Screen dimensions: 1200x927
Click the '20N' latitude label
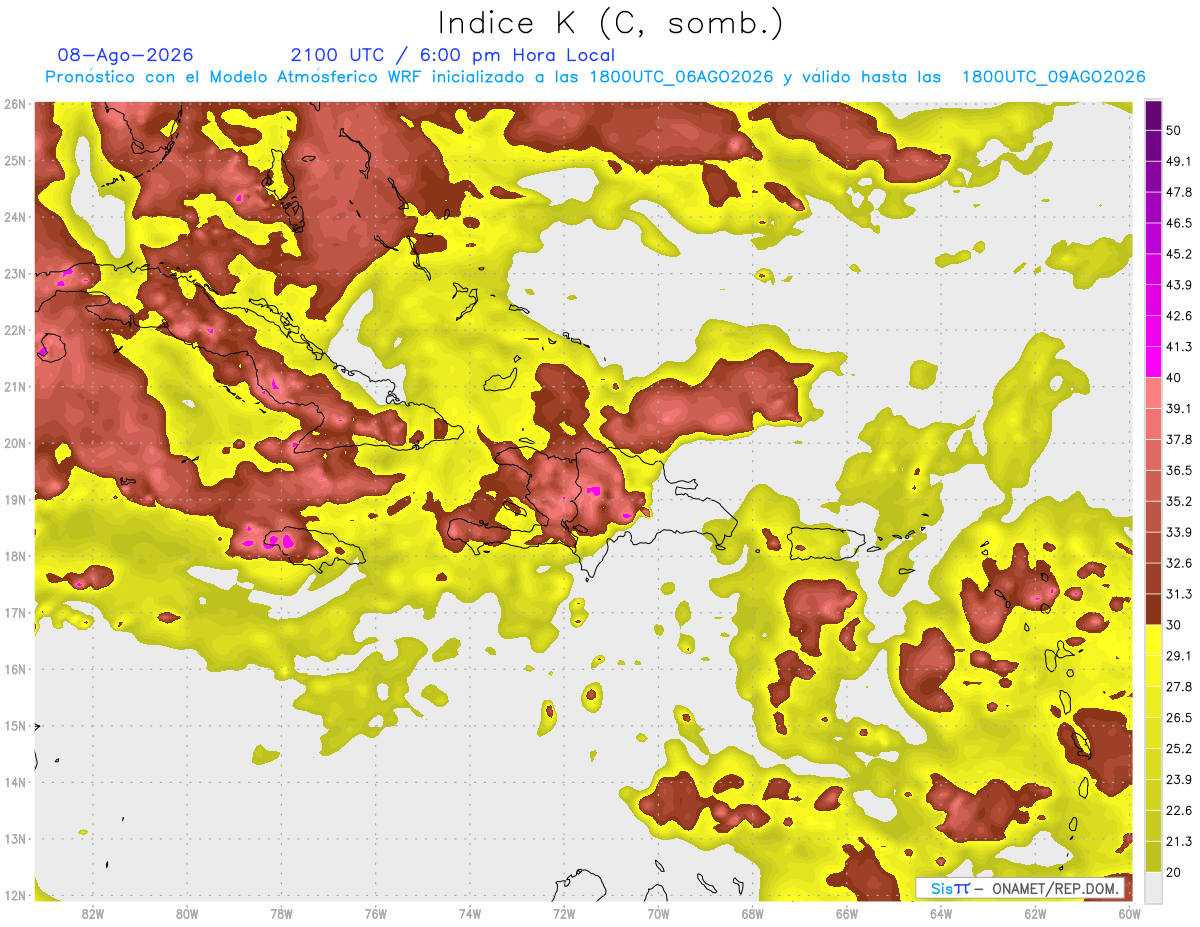point(15,443)
